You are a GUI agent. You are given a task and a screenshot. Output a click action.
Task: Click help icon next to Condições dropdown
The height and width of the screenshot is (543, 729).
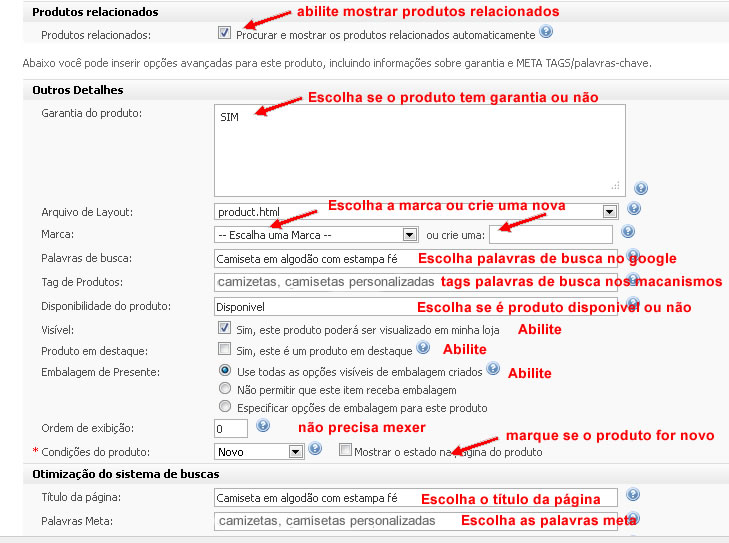pyautogui.click(x=316, y=450)
